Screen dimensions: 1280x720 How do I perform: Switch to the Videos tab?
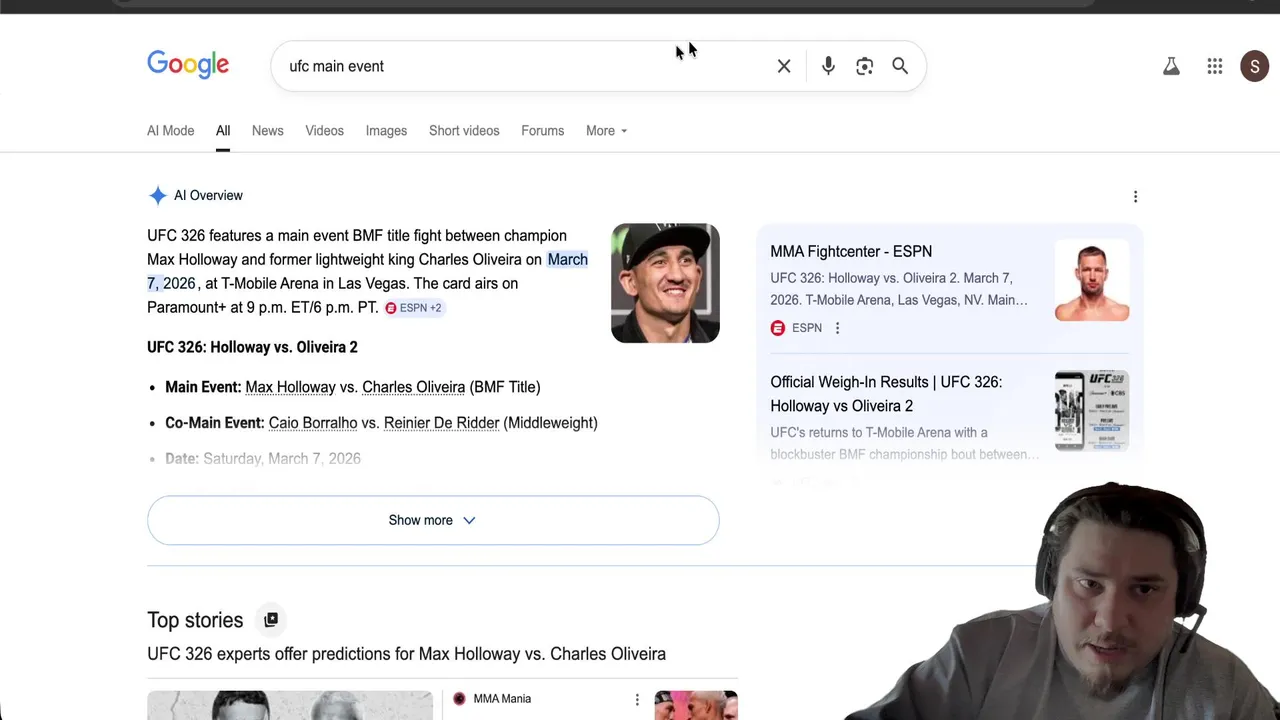(324, 131)
